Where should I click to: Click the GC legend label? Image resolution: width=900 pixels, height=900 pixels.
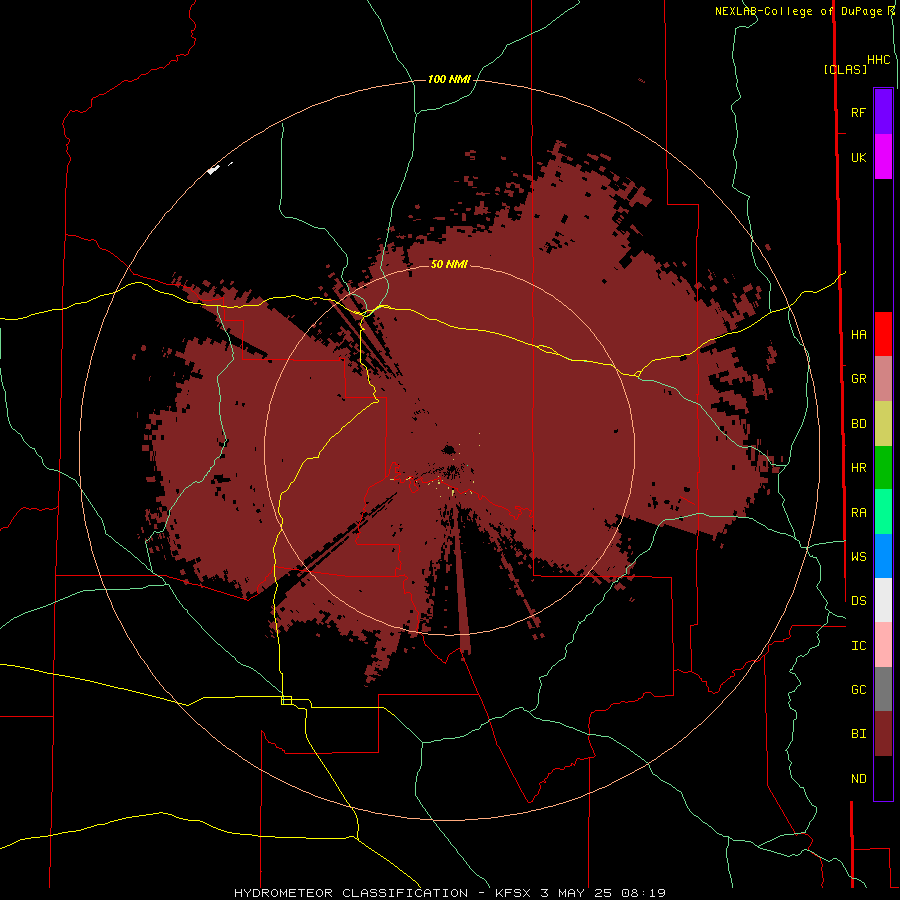pos(859,689)
